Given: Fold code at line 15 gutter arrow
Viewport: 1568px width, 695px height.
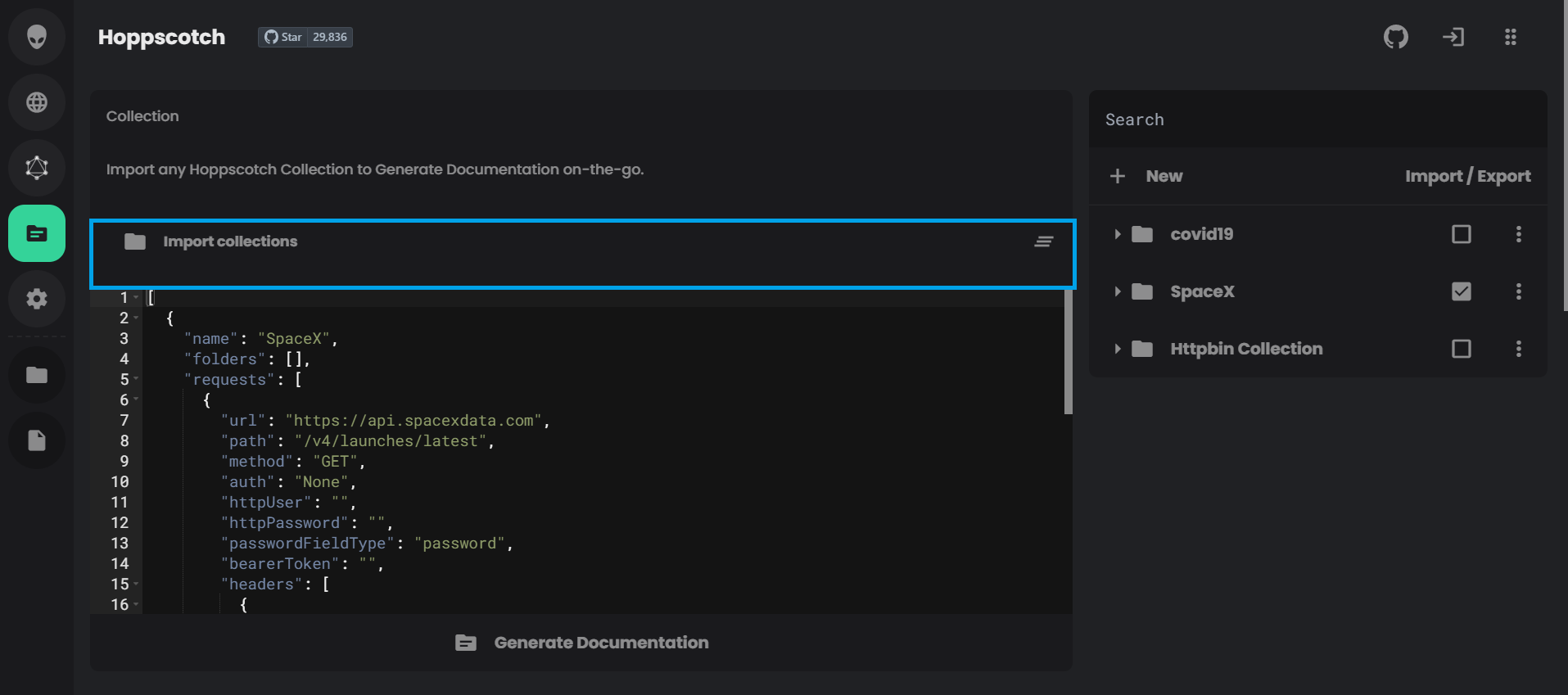Looking at the screenshot, I should click(136, 584).
